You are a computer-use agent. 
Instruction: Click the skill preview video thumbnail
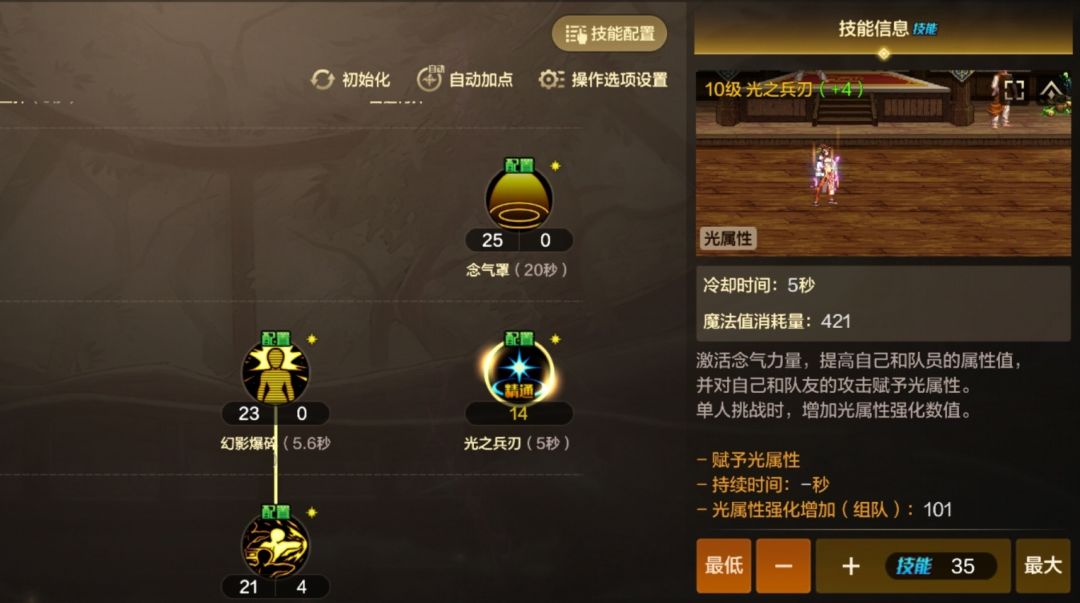[x=884, y=163]
